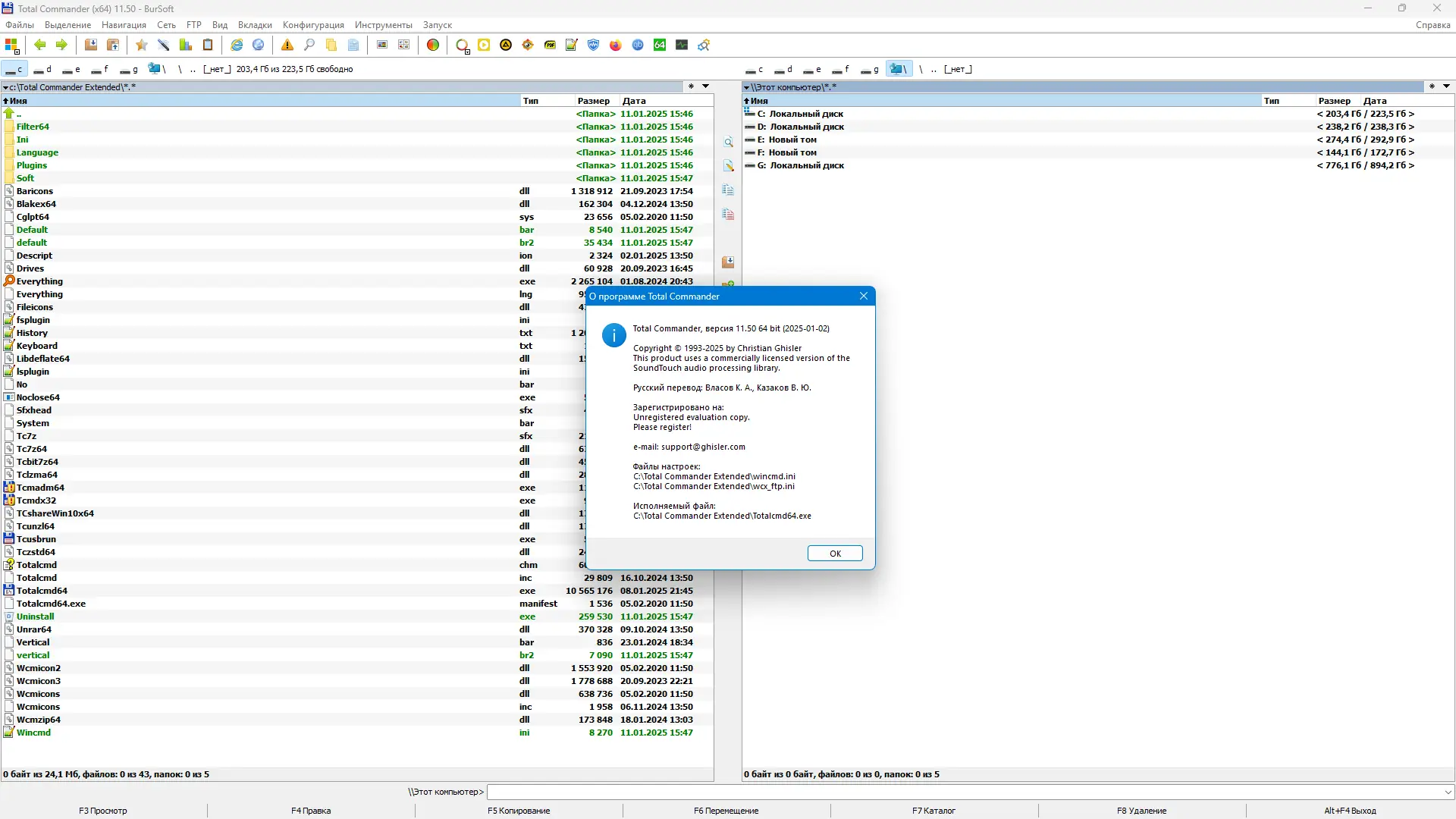1456x819 pixels.
Task: Click the green Back arrow icon
Action: (40, 45)
